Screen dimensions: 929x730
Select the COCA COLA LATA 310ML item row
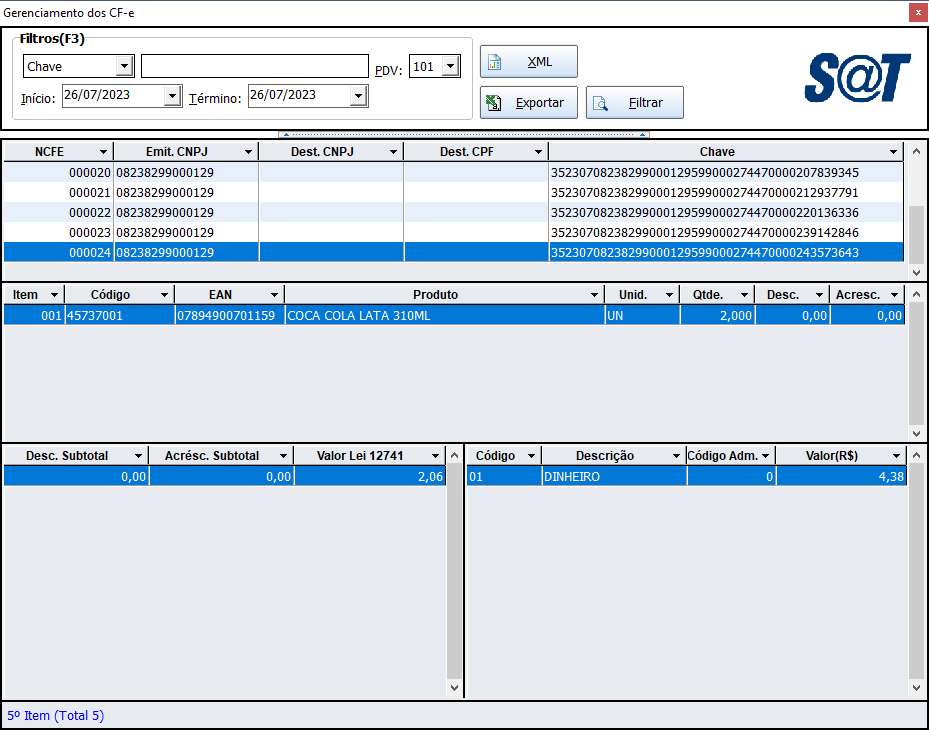point(444,316)
